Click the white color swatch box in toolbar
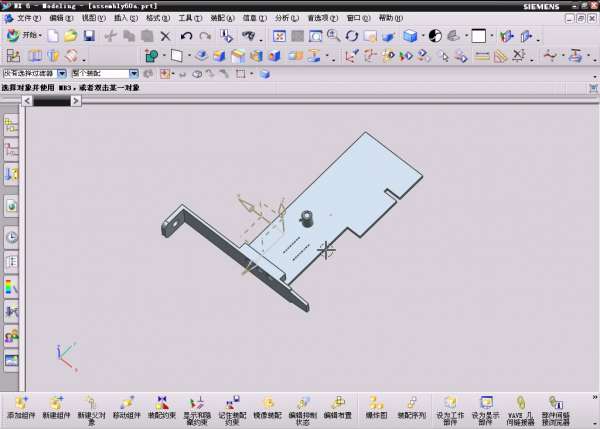 pos(478,36)
